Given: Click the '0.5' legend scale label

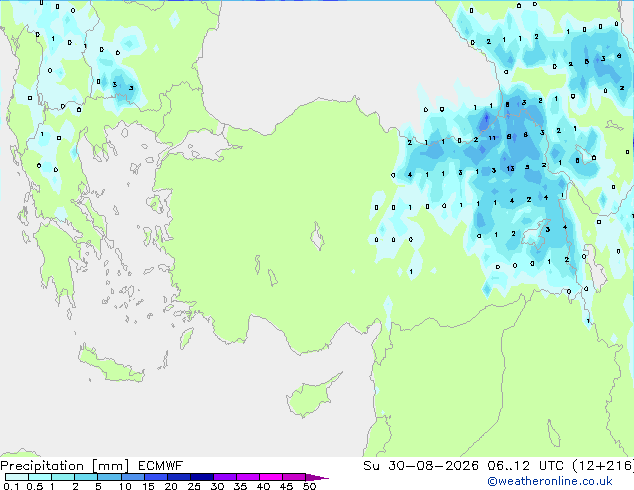Looking at the screenshot, I should tap(35, 486).
